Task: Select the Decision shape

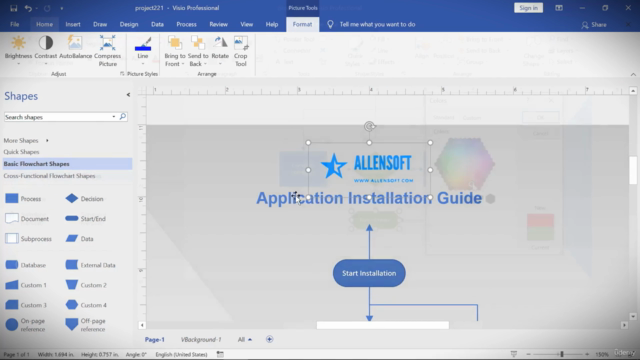Action: pyautogui.click(x=84, y=199)
